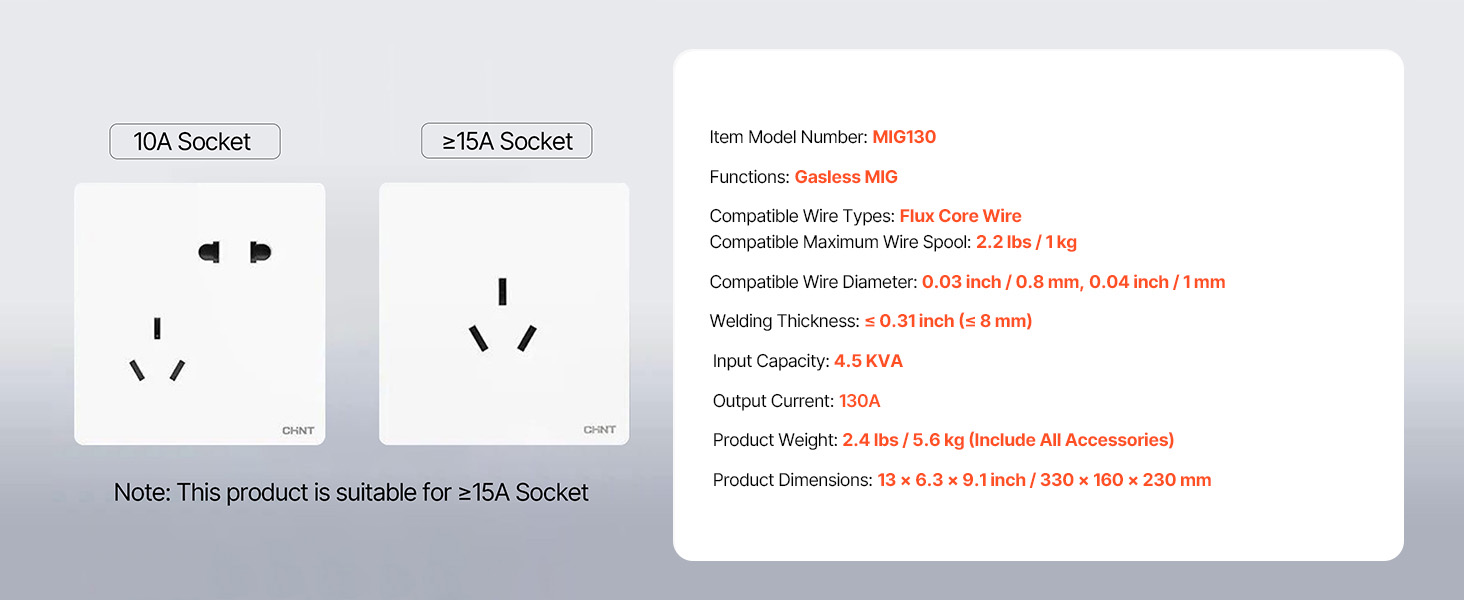Click the 2.2 lbs / 1 kg spool value

click(x=1026, y=242)
